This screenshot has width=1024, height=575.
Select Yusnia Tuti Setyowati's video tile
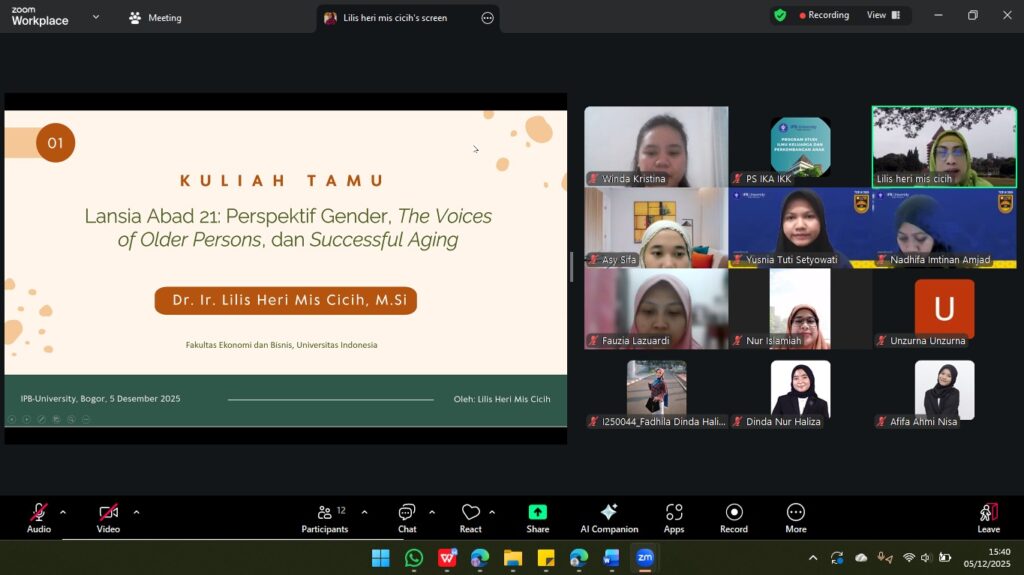click(799, 228)
